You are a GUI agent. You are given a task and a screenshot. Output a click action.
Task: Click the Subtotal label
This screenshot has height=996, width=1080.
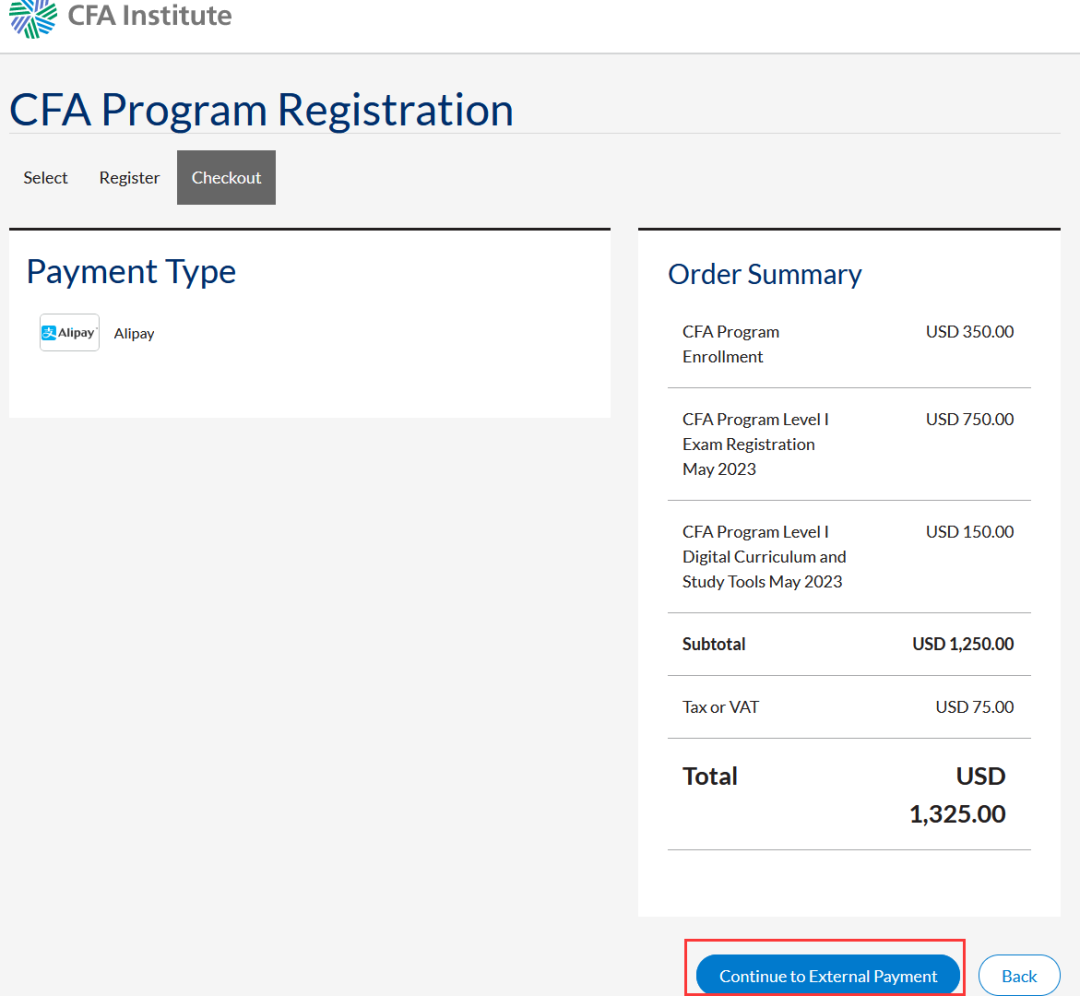714,644
